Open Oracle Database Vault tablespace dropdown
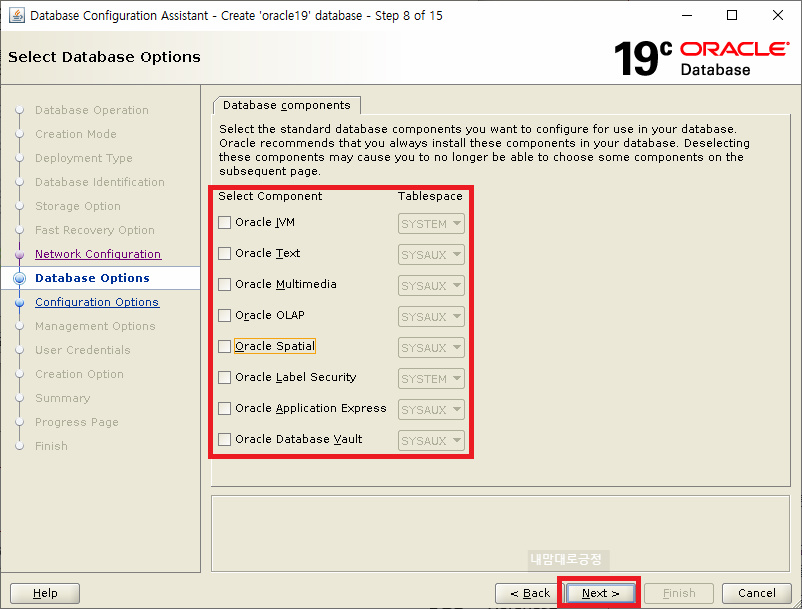 431,440
